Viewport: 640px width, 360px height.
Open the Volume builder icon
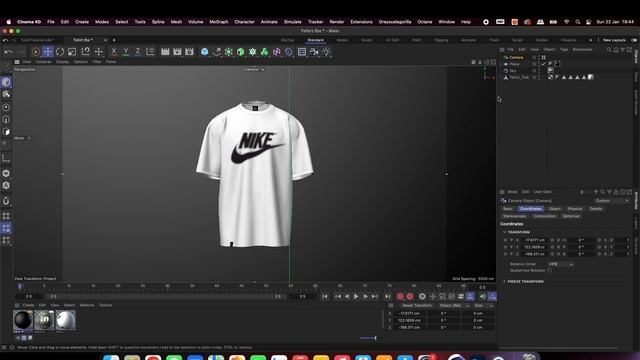pyautogui.click(x=264, y=52)
